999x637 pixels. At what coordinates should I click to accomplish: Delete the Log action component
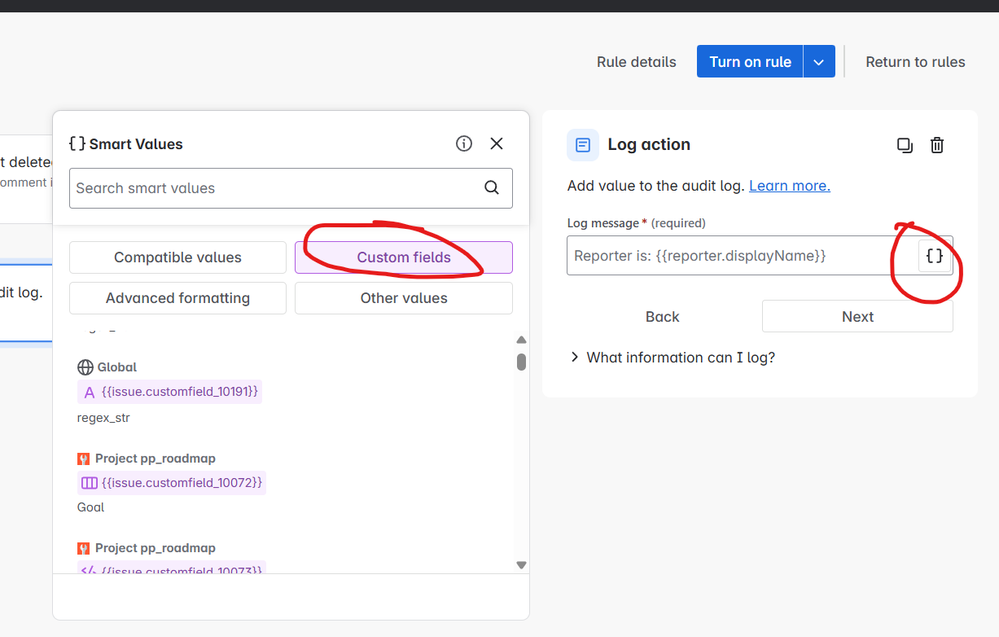point(937,145)
